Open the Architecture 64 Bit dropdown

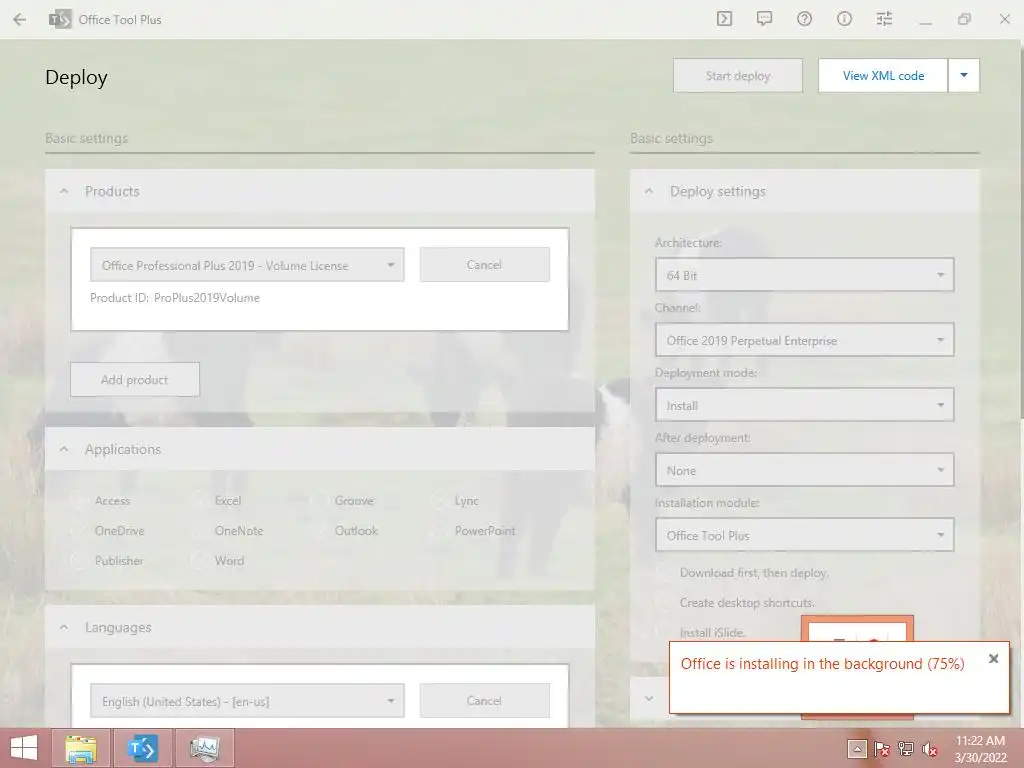coord(805,275)
